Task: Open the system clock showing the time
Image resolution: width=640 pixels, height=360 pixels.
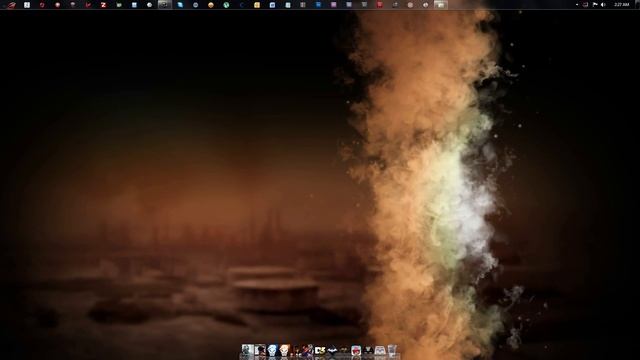Action: click(x=622, y=5)
